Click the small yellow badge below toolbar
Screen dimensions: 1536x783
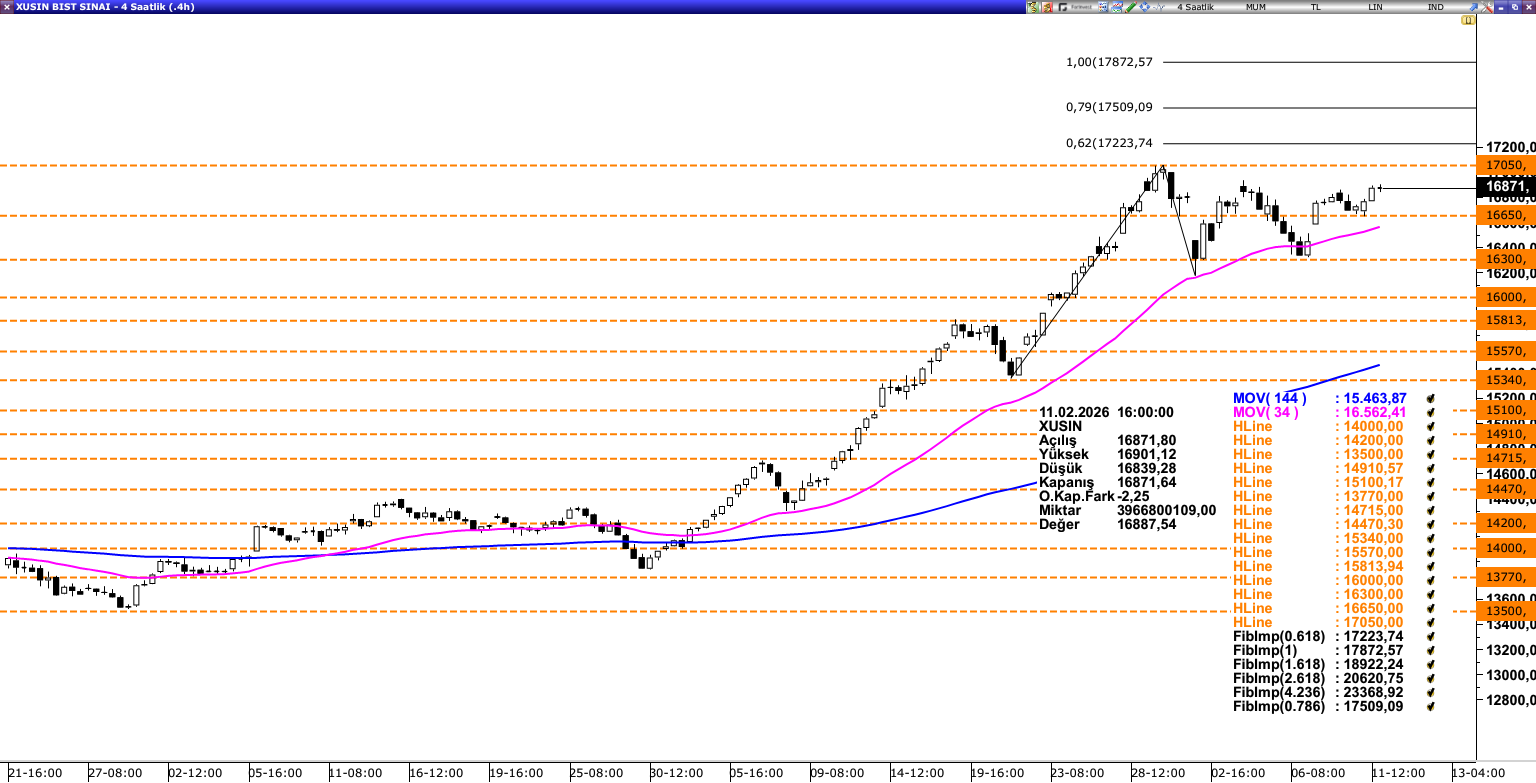click(1467, 20)
